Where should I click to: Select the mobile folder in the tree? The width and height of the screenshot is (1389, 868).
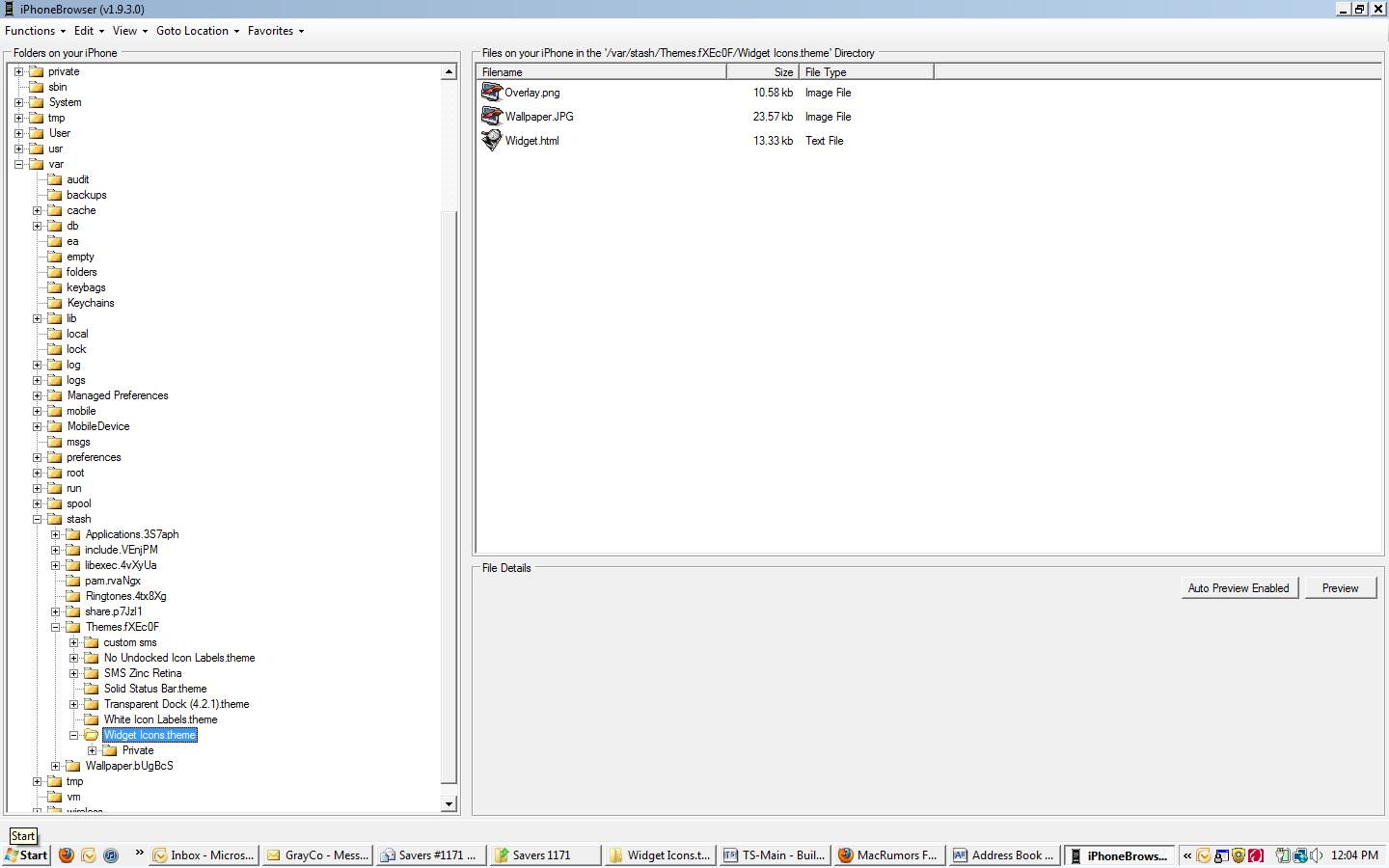point(81,411)
